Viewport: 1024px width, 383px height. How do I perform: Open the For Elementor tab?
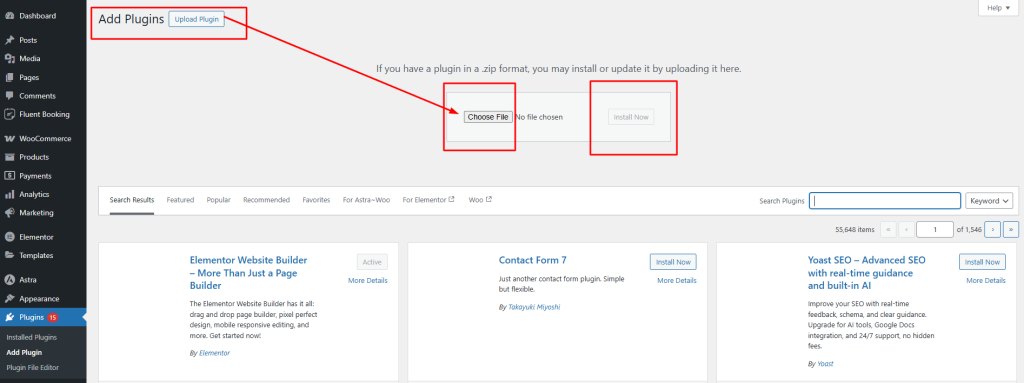point(428,200)
